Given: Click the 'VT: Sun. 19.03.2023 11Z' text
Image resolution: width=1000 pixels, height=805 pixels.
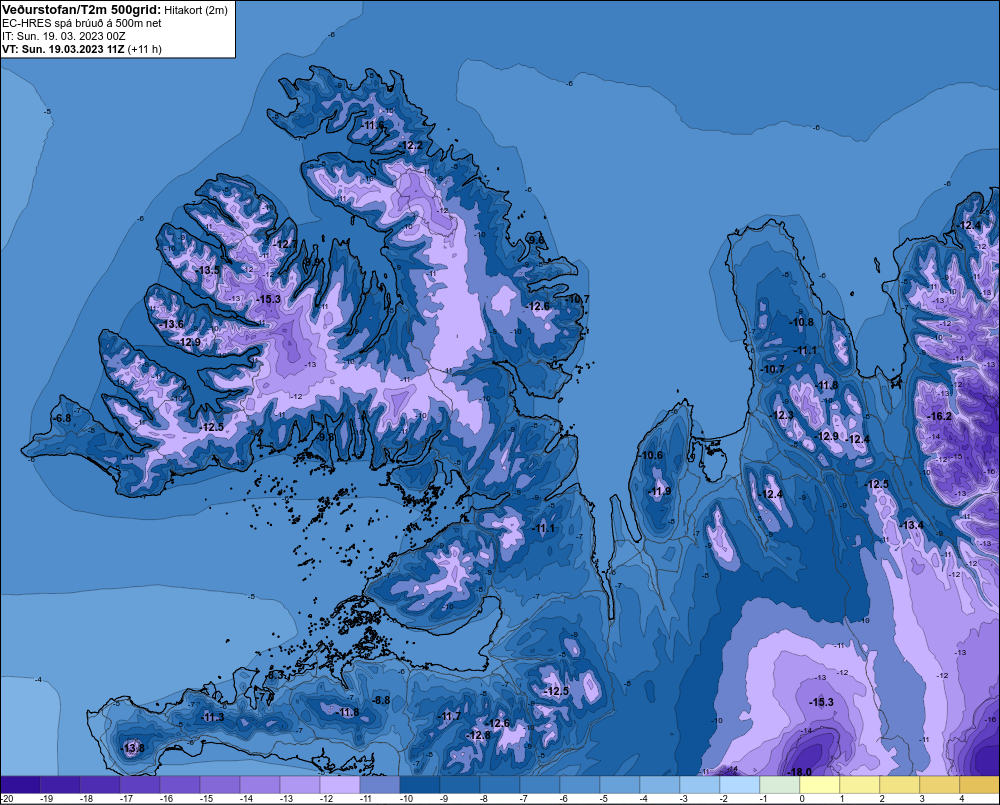Looking at the screenshot, I should click(x=64, y=49).
